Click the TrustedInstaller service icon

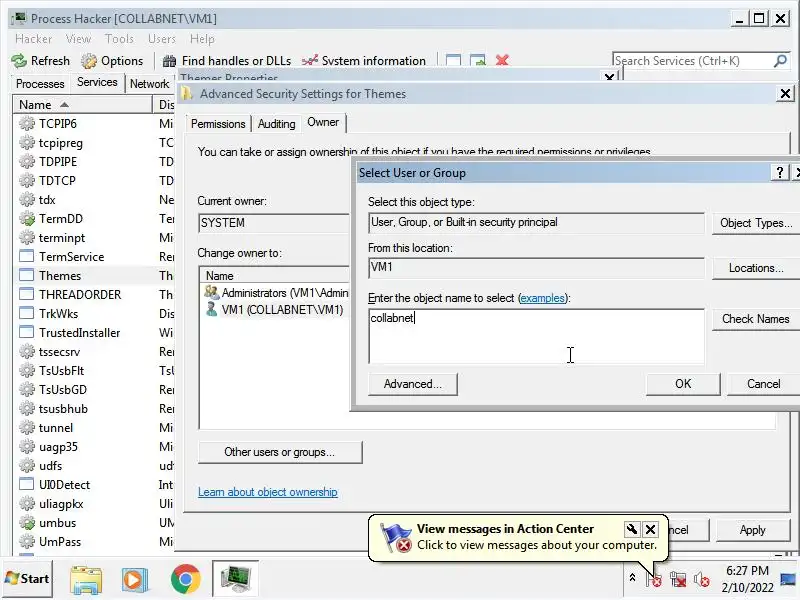pyautogui.click(x=27, y=332)
